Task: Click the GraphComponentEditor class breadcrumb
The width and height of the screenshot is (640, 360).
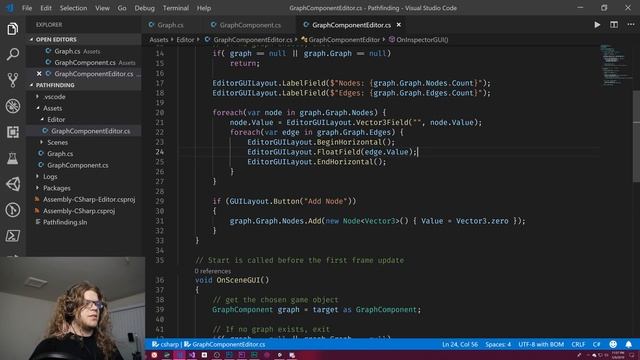Action: coord(340,40)
